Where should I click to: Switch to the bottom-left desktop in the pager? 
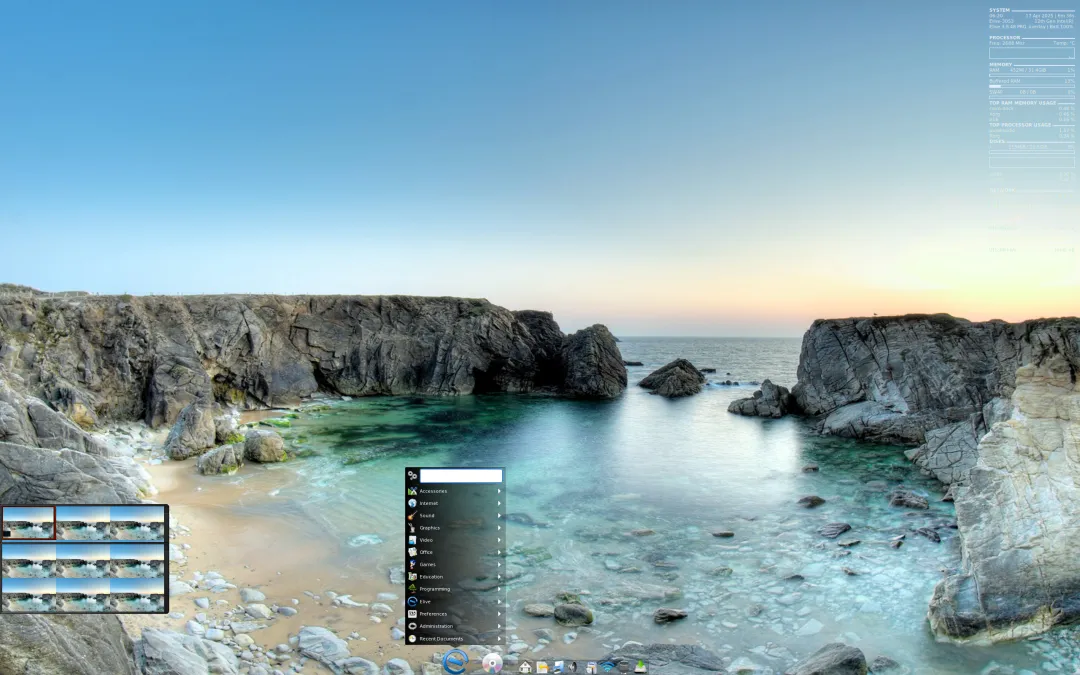[28, 595]
